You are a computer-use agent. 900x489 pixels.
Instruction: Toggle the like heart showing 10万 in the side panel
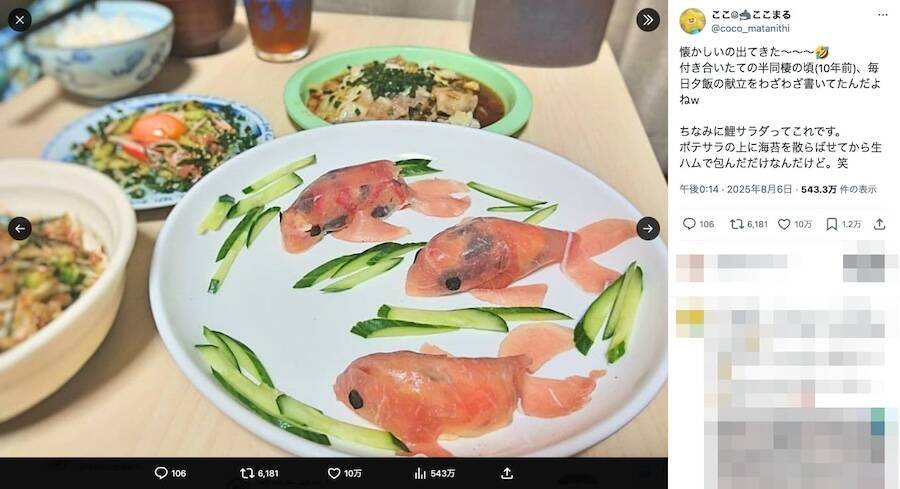(785, 224)
